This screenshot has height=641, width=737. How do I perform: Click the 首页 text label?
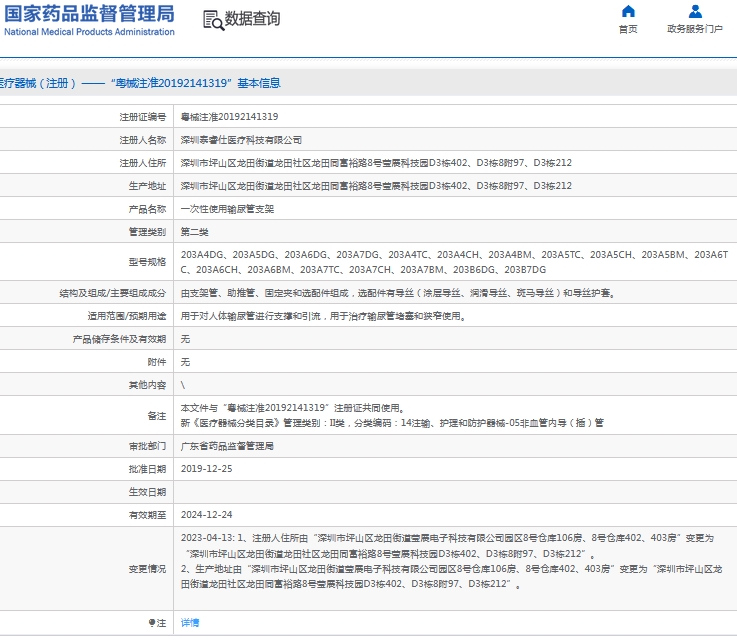coord(628,29)
